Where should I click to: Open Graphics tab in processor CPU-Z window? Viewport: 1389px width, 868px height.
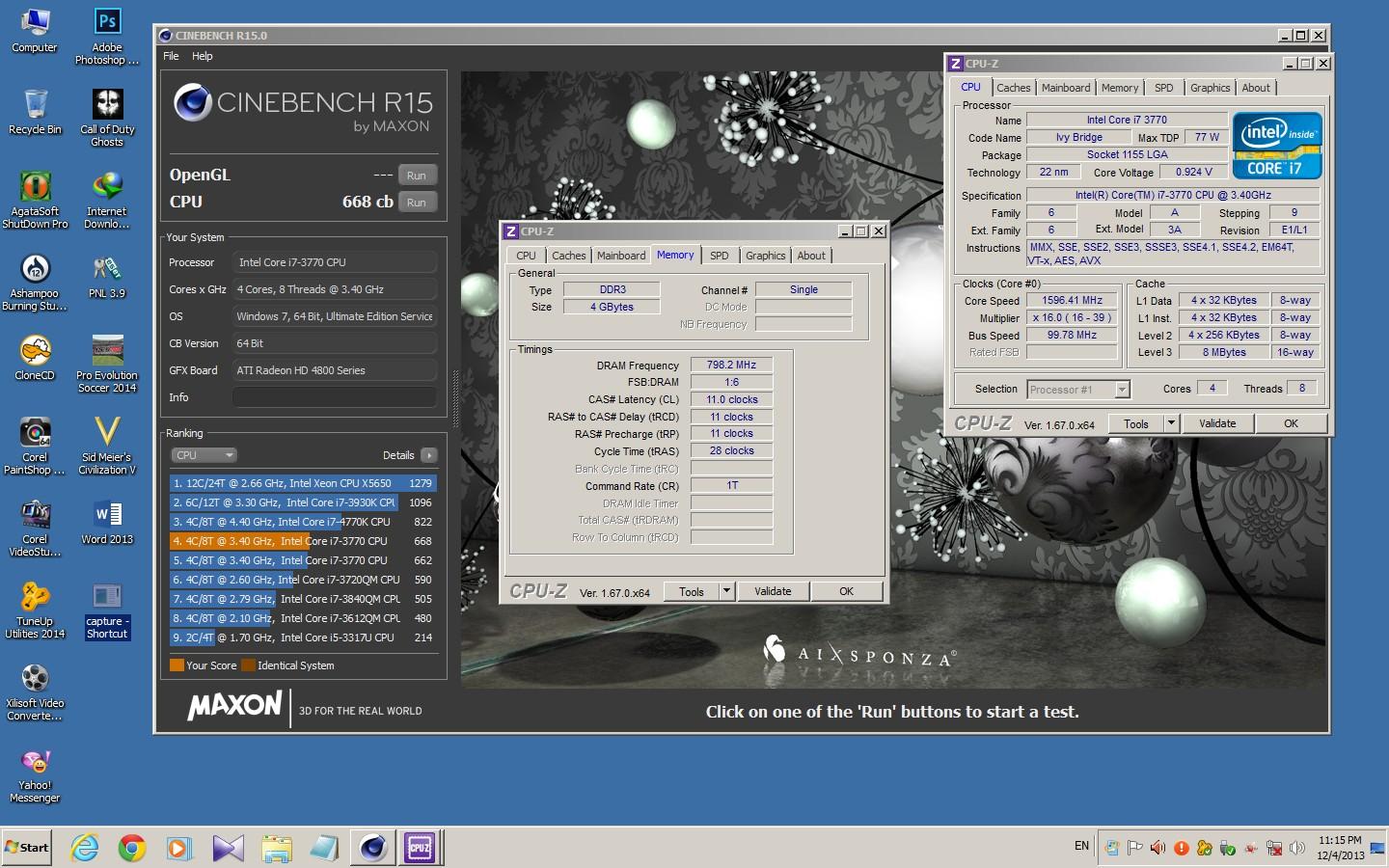pos(1210,88)
